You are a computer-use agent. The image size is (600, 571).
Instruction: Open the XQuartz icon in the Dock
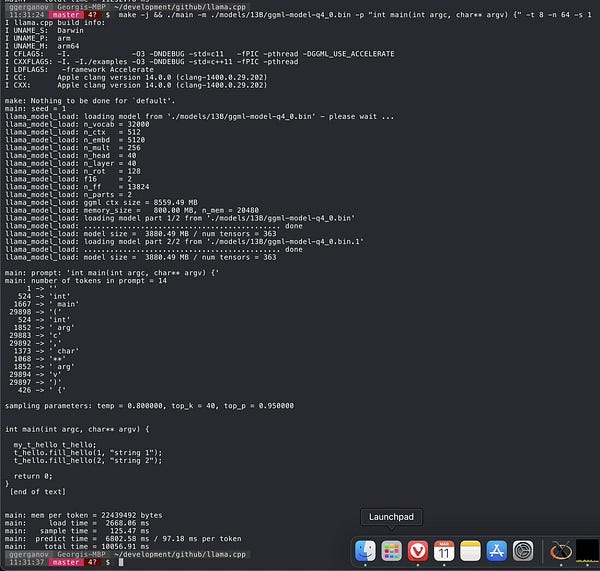(x=561, y=551)
